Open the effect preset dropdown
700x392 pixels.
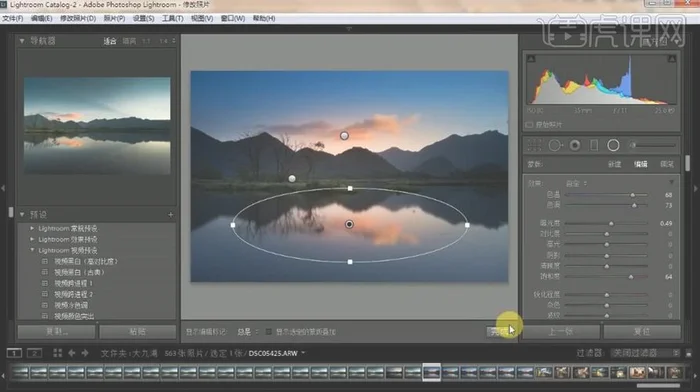[576, 183]
